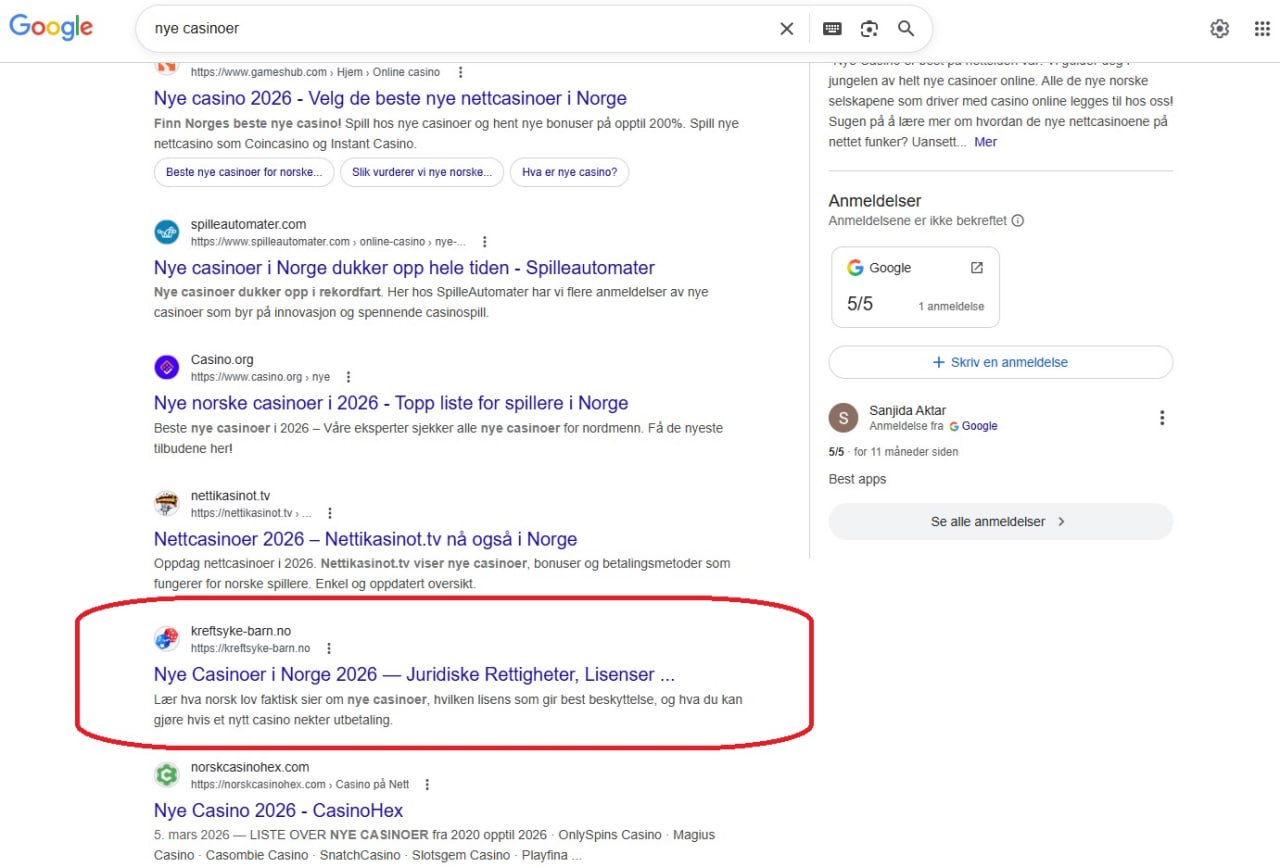The height and width of the screenshot is (867, 1280).
Task: Click 'Skriv en anmeldelse' button
Action: 1000,362
